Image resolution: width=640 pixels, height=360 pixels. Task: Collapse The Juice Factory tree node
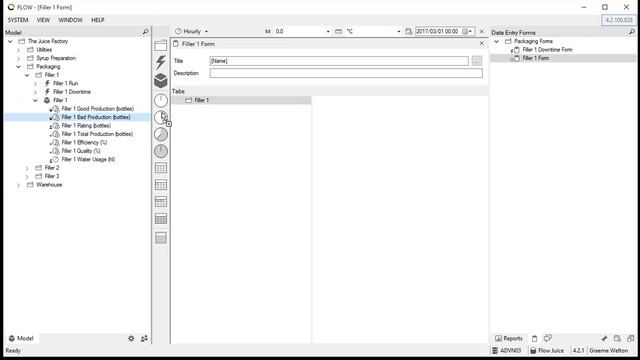coord(10,41)
